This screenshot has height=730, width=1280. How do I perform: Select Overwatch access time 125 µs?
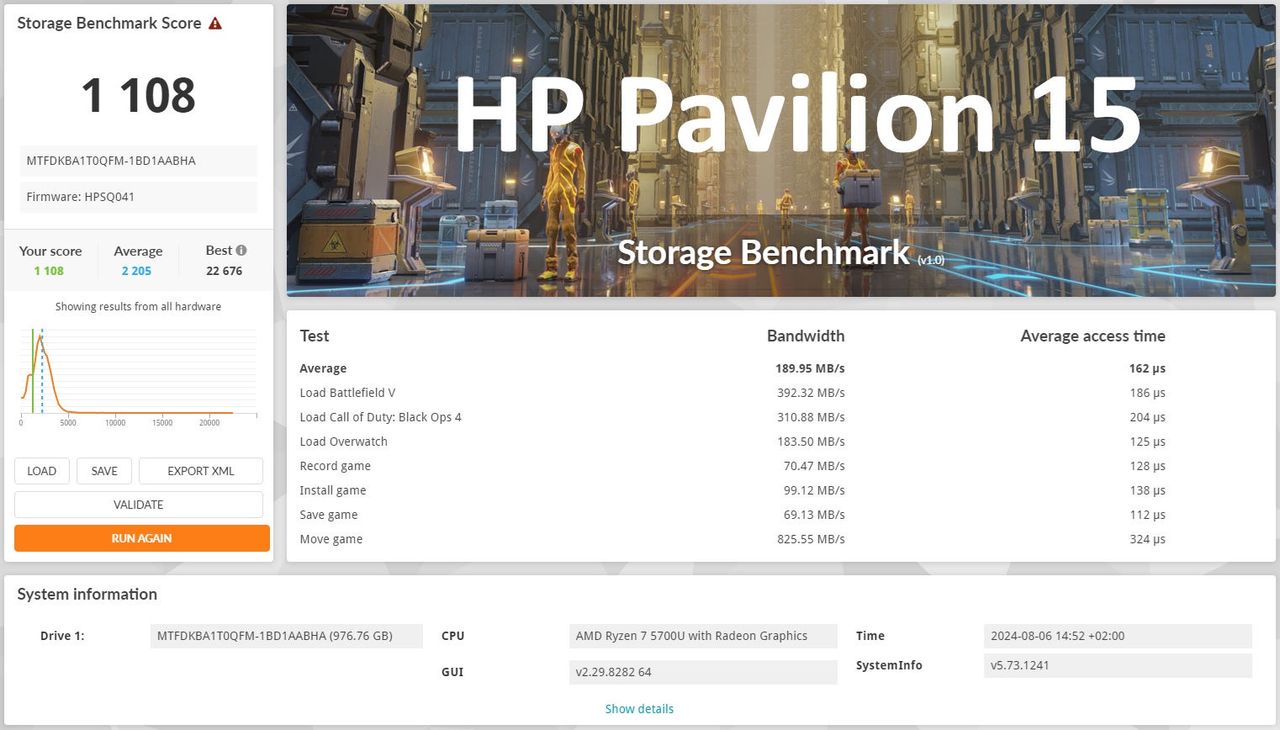[x=1147, y=442]
